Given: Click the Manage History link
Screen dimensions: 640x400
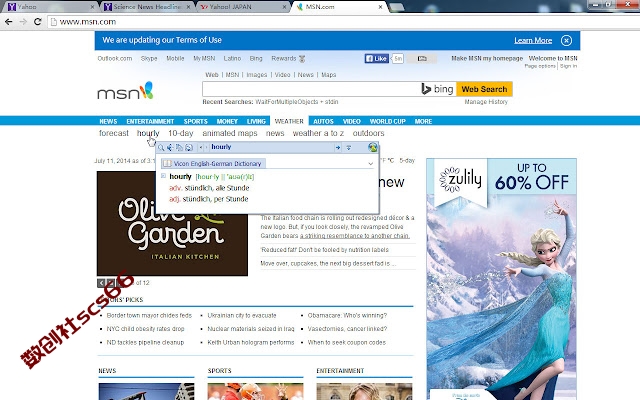Looking at the screenshot, I should point(486,102).
